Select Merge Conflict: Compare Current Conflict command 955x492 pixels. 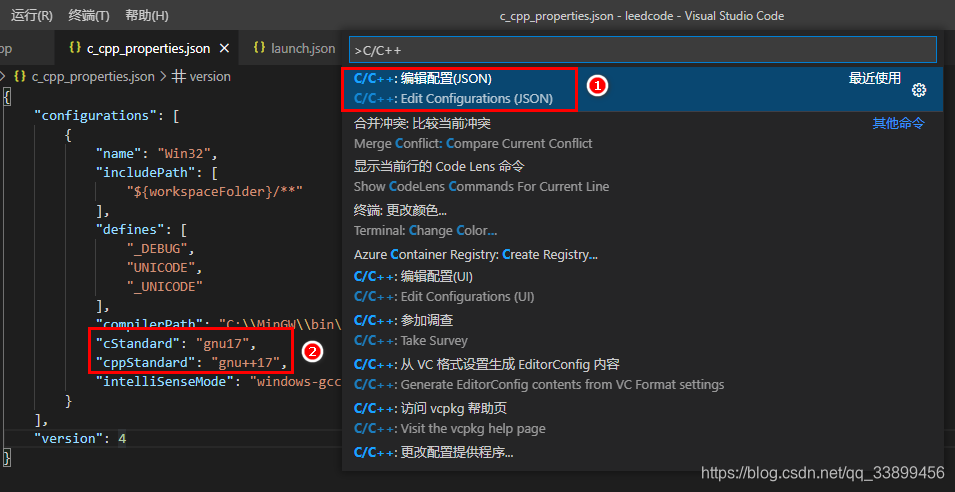[x=643, y=133]
